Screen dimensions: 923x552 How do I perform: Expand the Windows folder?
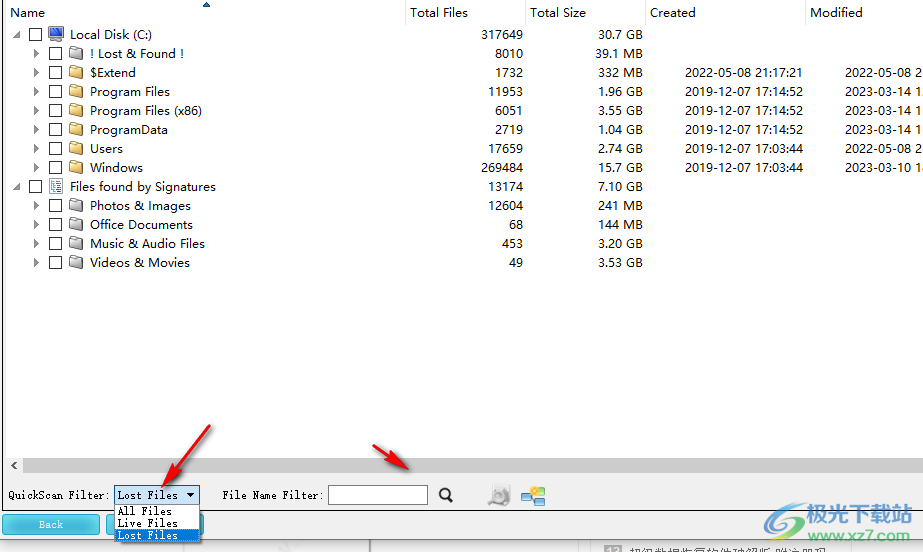click(x=36, y=167)
